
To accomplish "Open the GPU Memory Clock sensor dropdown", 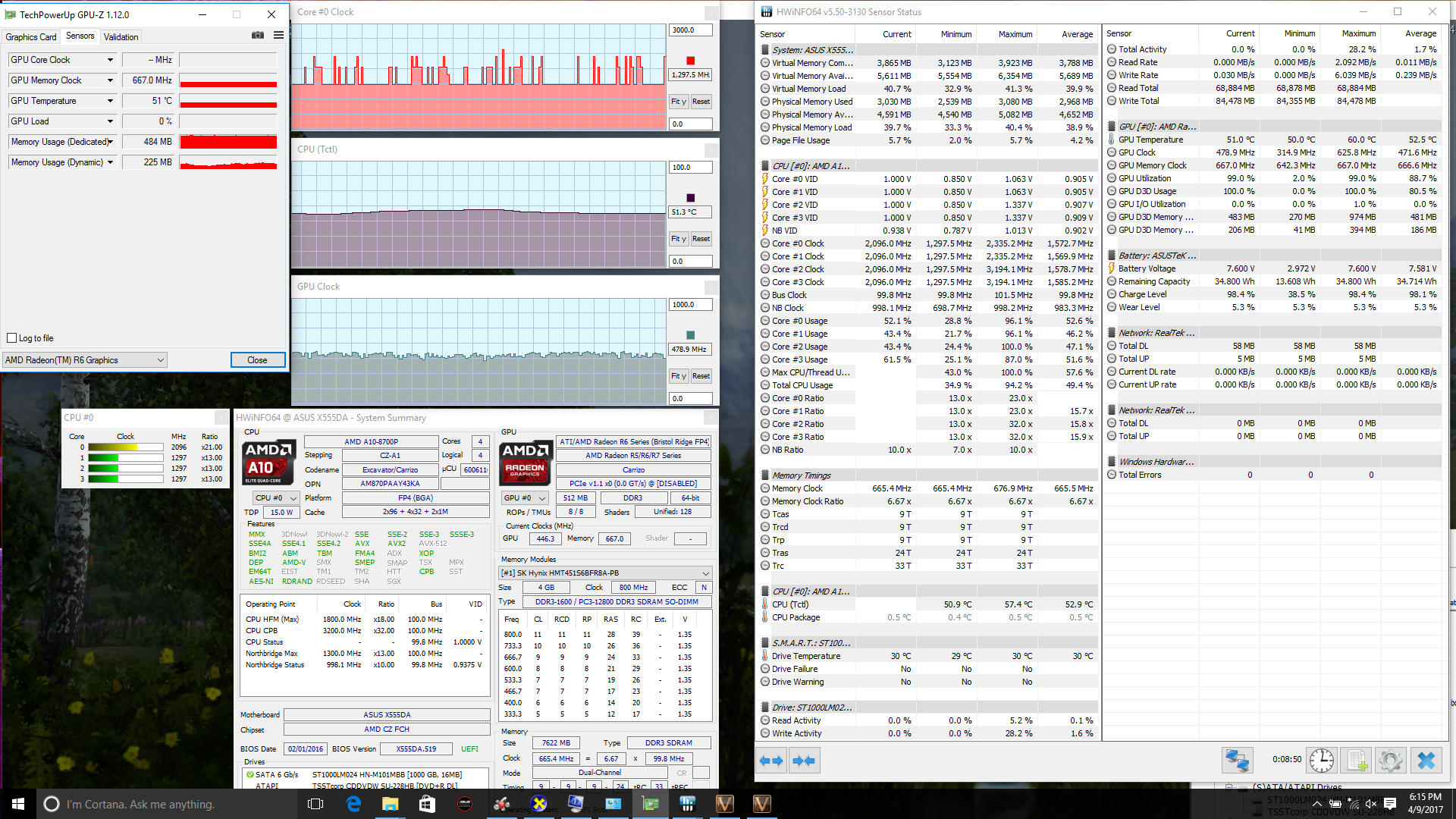I will [x=110, y=80].
